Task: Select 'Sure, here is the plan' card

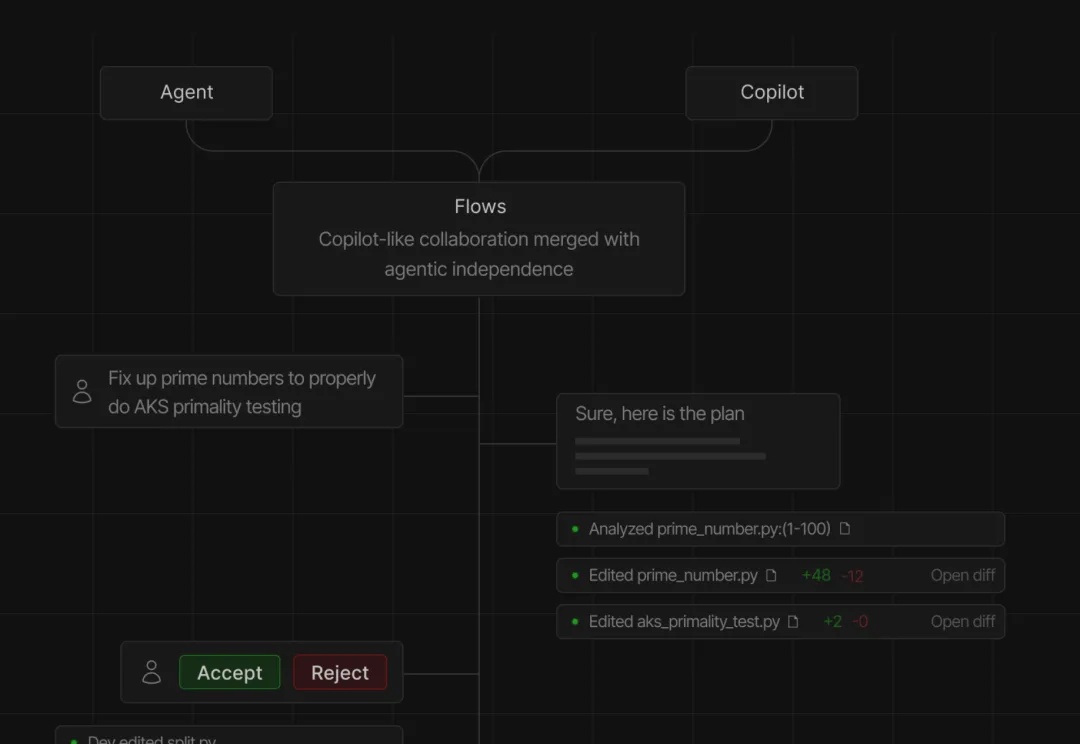Action: [x=698, y=442]
